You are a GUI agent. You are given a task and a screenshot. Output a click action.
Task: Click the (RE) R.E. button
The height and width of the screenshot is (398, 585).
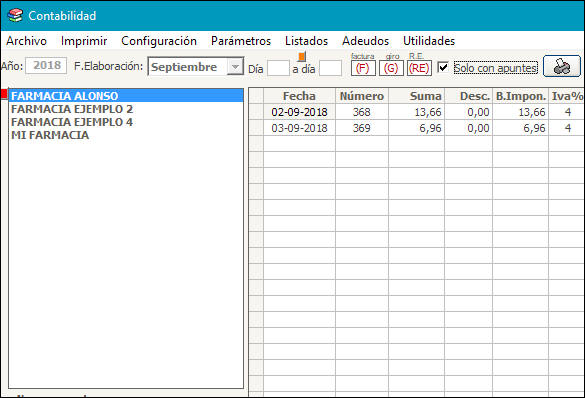tap(419, 68)
